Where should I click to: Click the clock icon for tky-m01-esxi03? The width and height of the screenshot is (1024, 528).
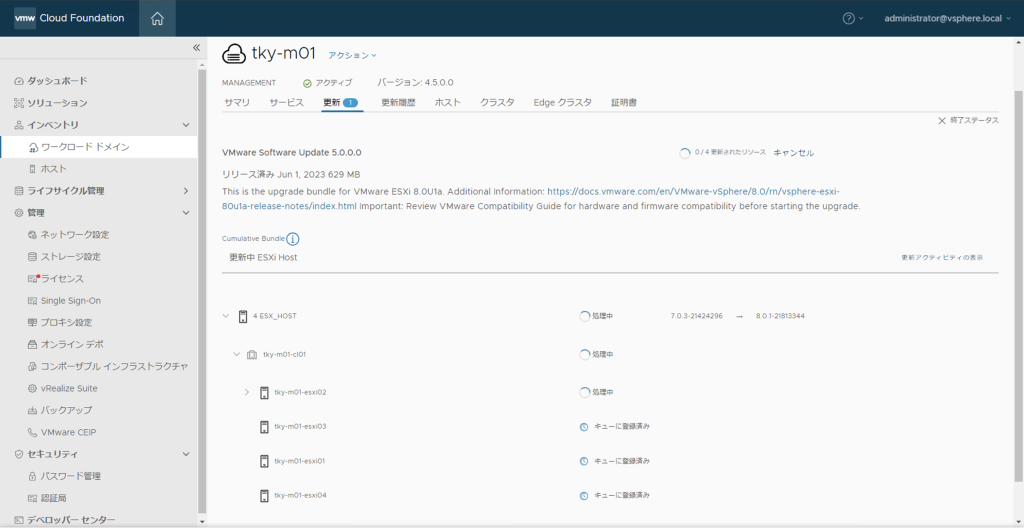(584, 427)
